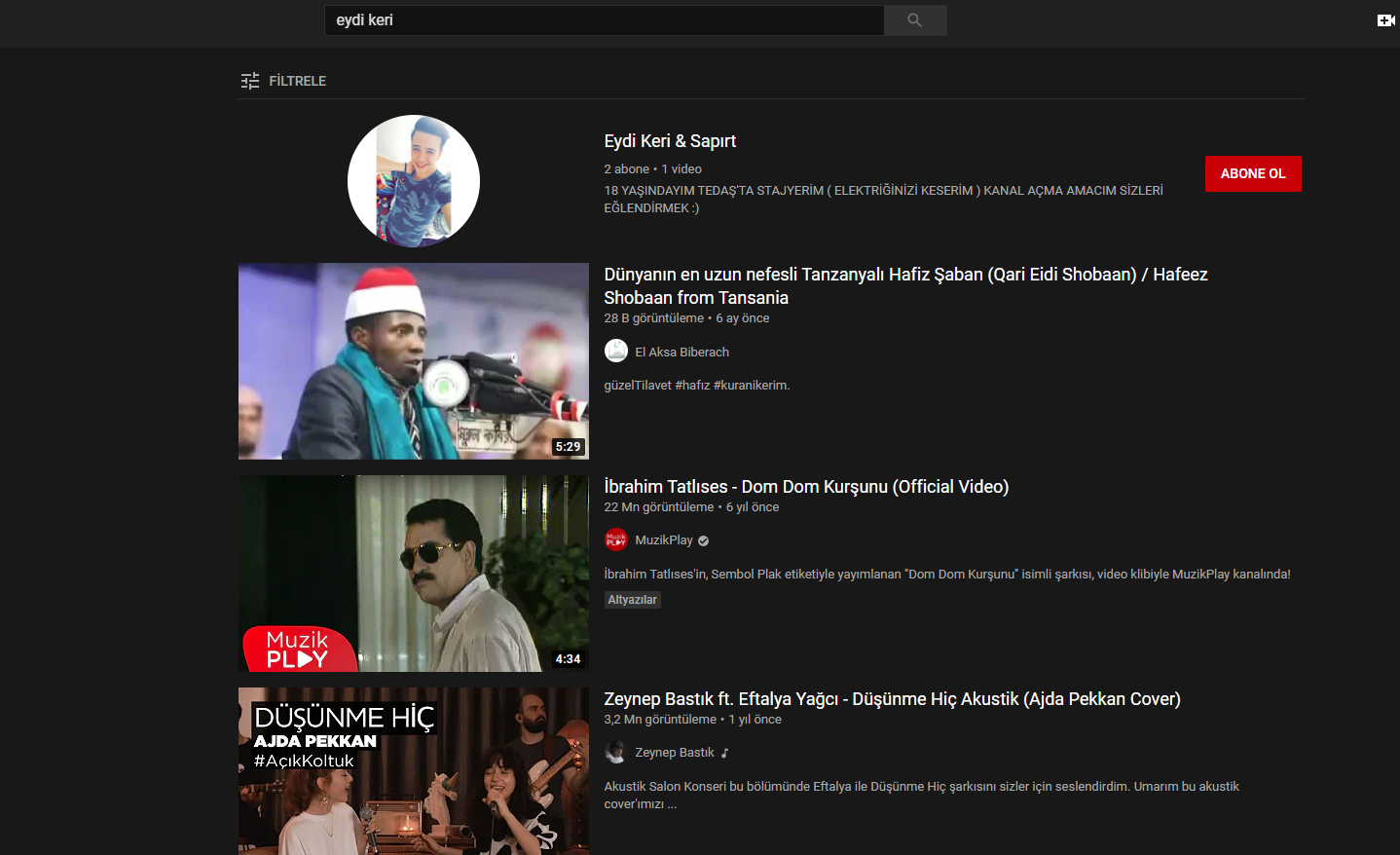1400x855 pixels.
Task: Click the music note artist badge
Action: (x=724, y=753)
